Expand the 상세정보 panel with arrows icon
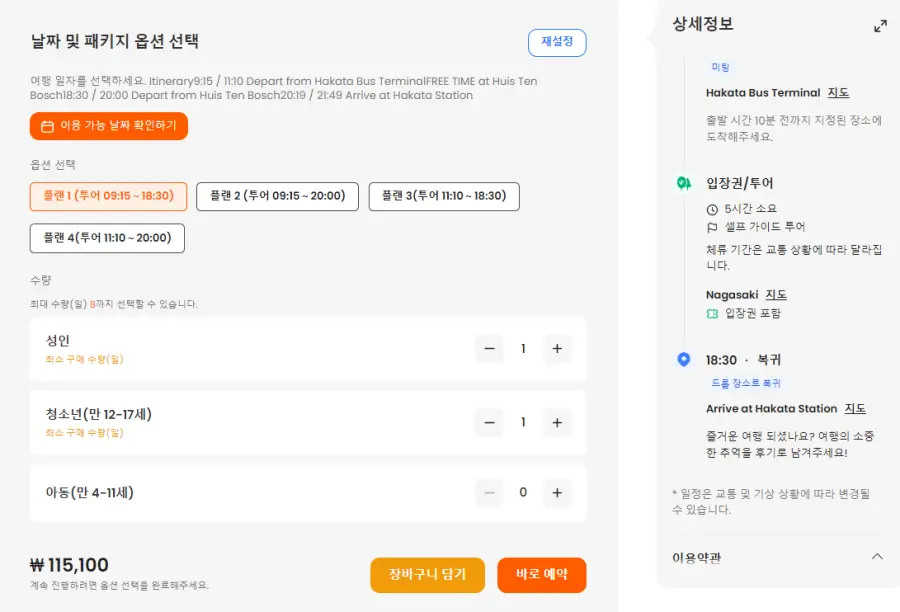900x612 pixels. (x=880, y=26)
